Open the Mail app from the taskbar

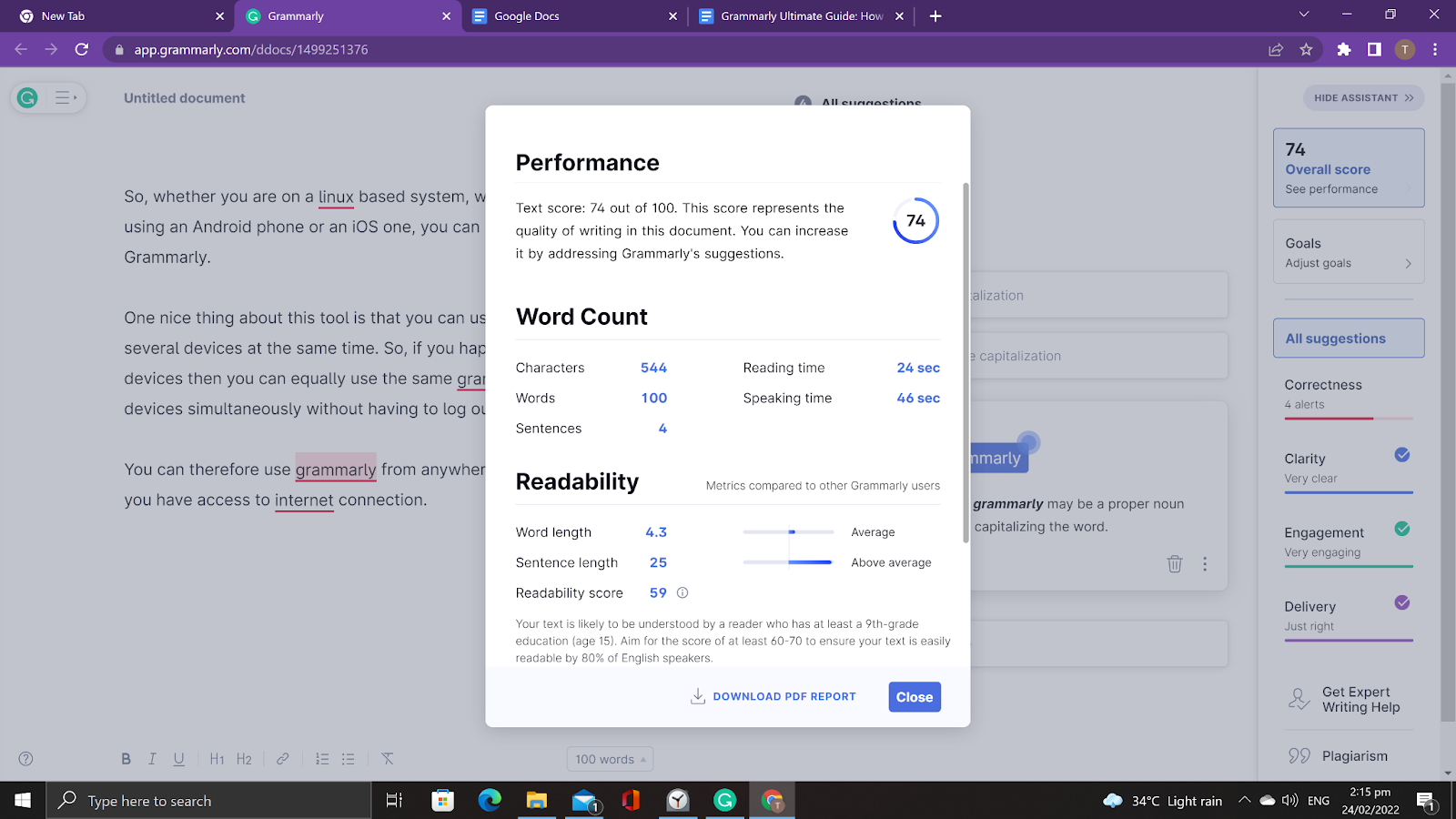[584, 801]
